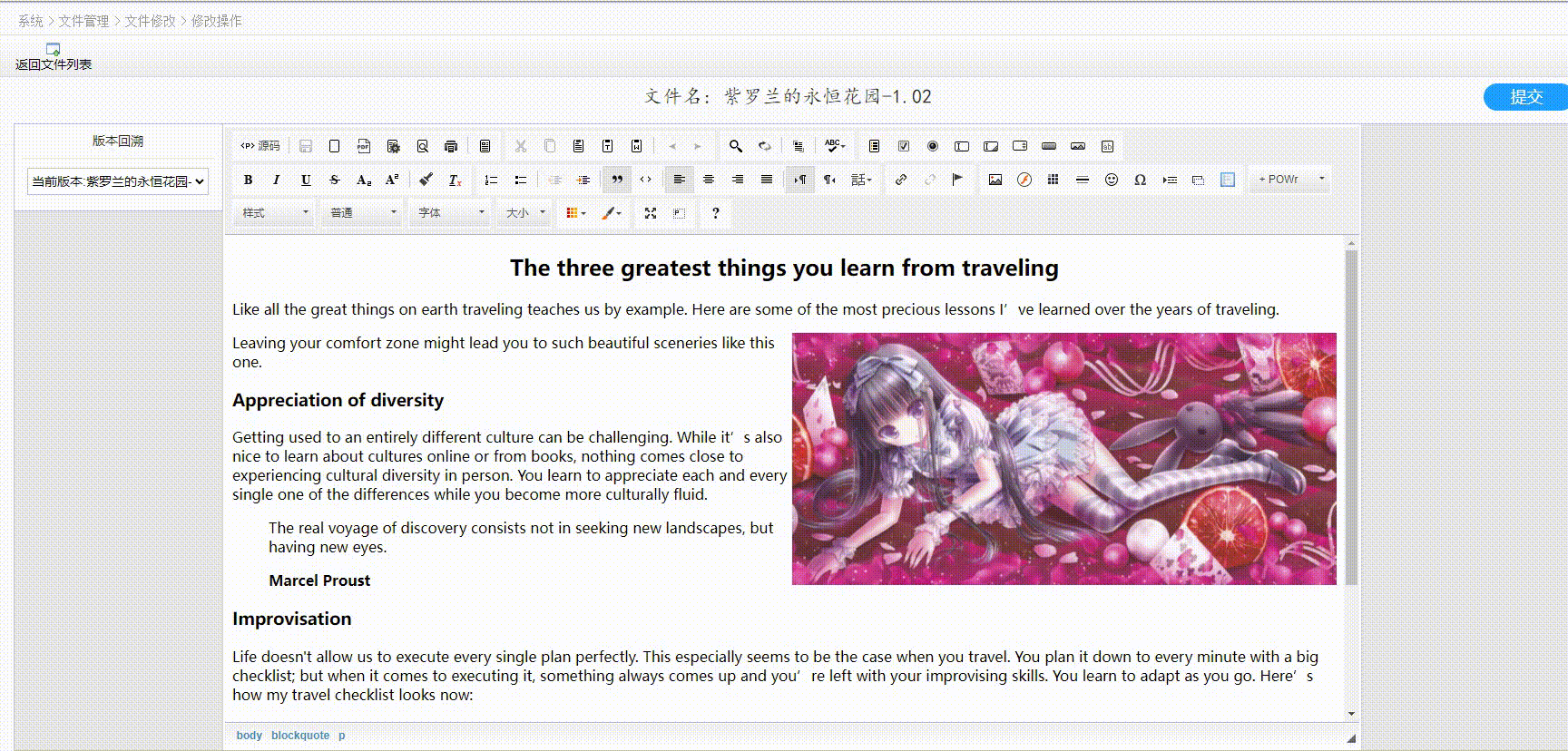Screen dimensions: 1568x751
Task: Open the + POWr plugin dropdown
Action: tap(1291, 180)
